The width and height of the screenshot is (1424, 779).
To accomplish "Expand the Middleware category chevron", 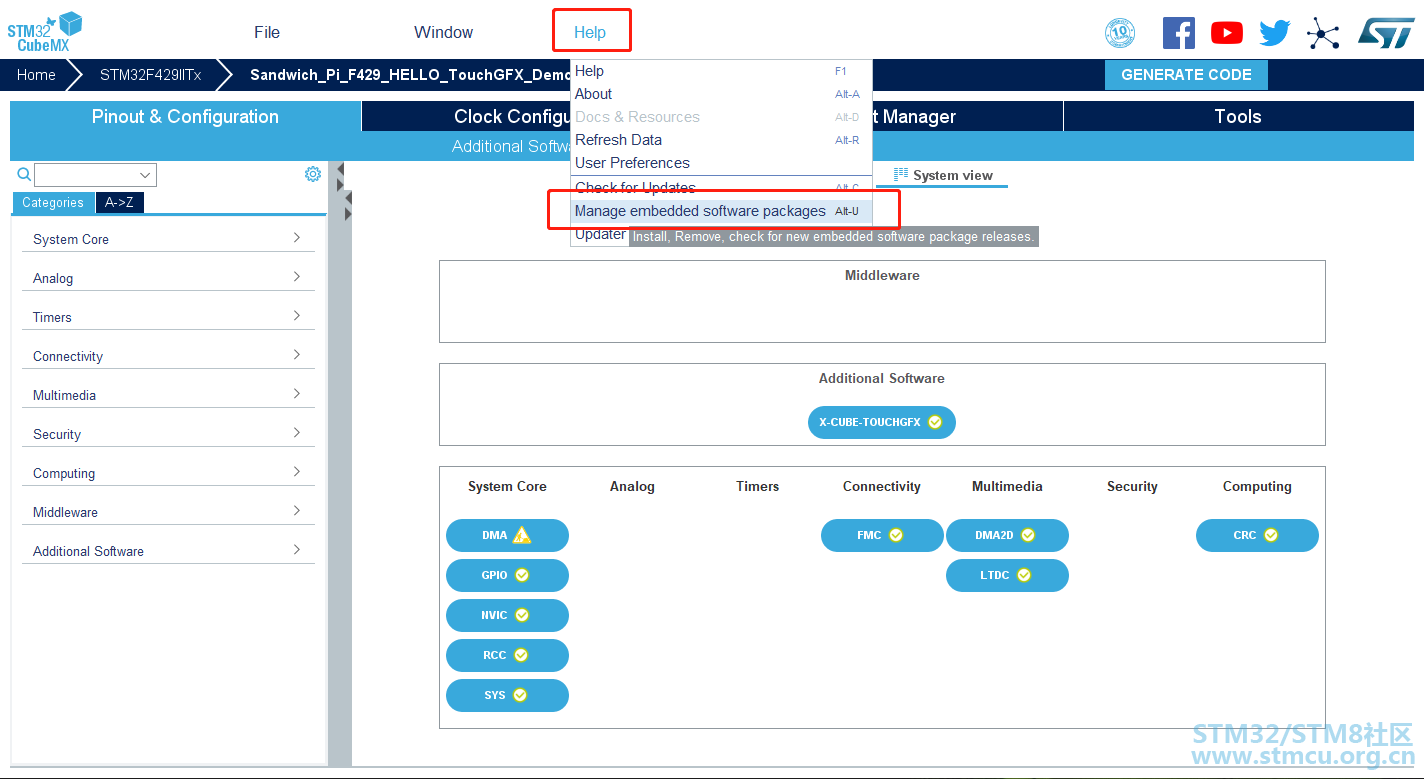I will (297, 511).
